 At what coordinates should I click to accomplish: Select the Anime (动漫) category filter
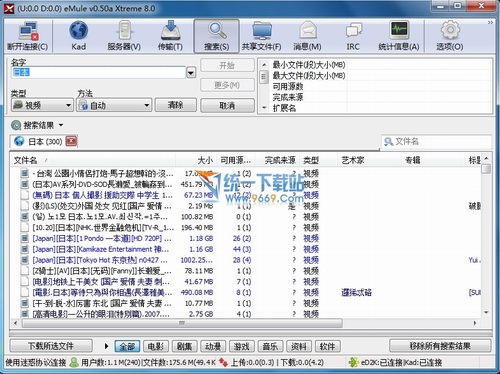(213, 346)
